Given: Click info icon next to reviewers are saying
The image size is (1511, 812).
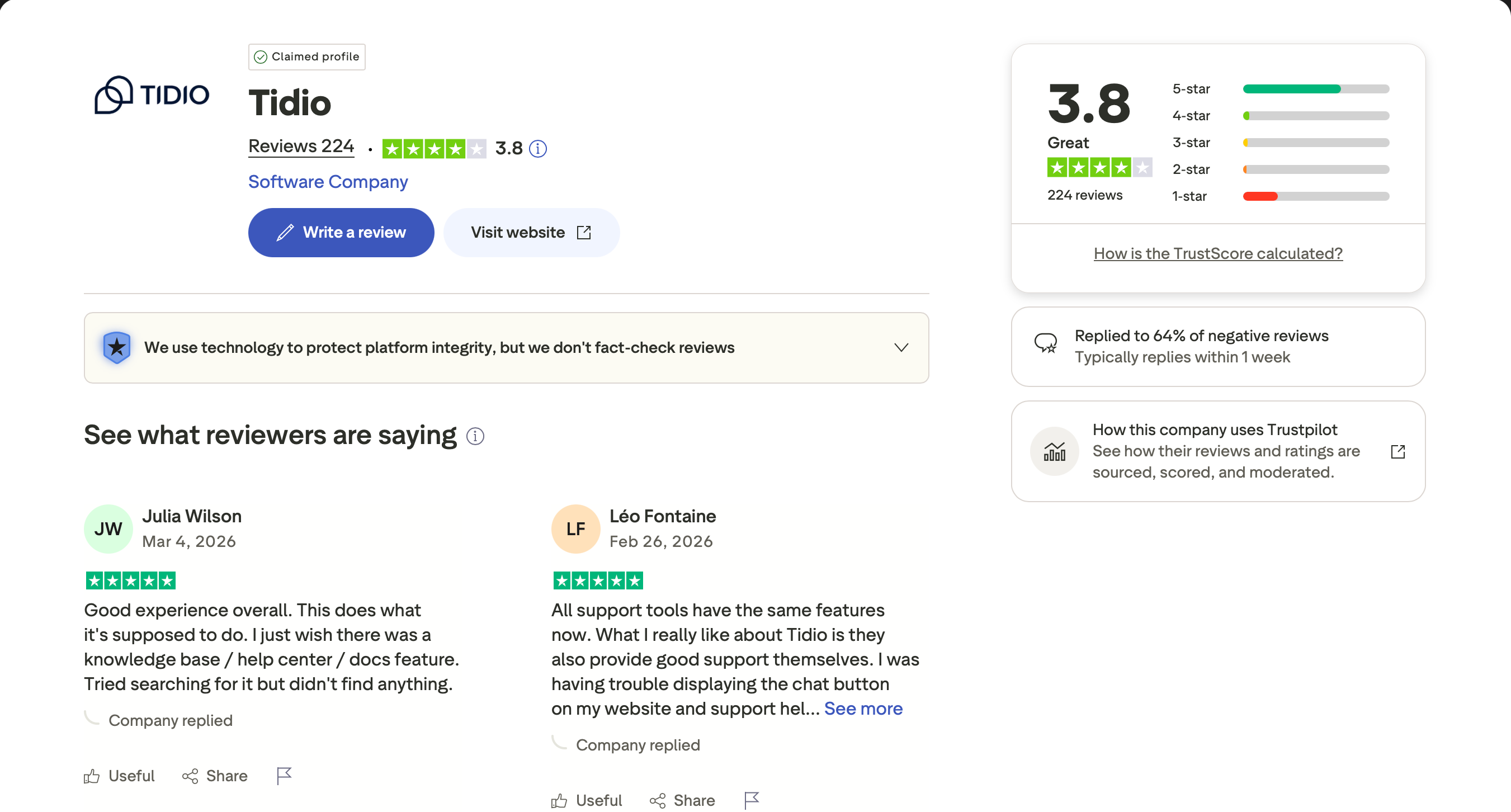Looking at the screenshot, I should 475,437.
